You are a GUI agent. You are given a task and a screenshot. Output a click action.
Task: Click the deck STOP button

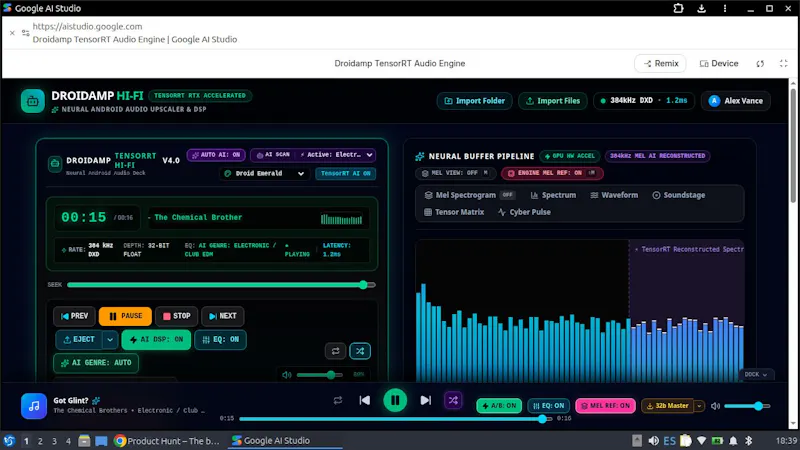pos(177,316)
